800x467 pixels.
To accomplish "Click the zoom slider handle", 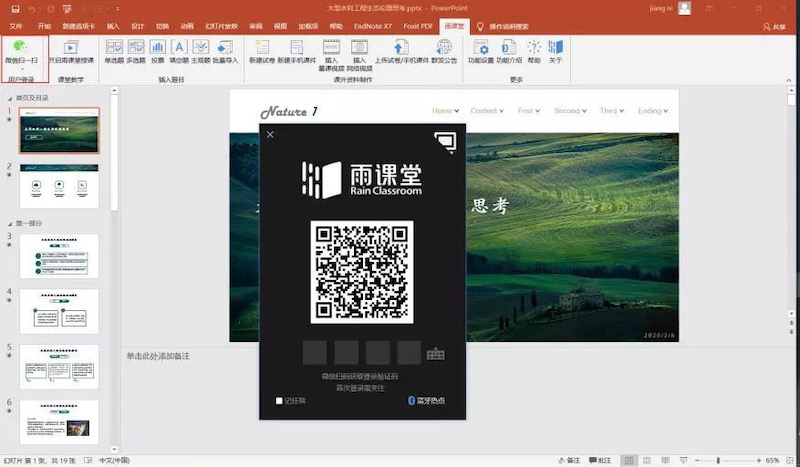I will coord(718,460).
